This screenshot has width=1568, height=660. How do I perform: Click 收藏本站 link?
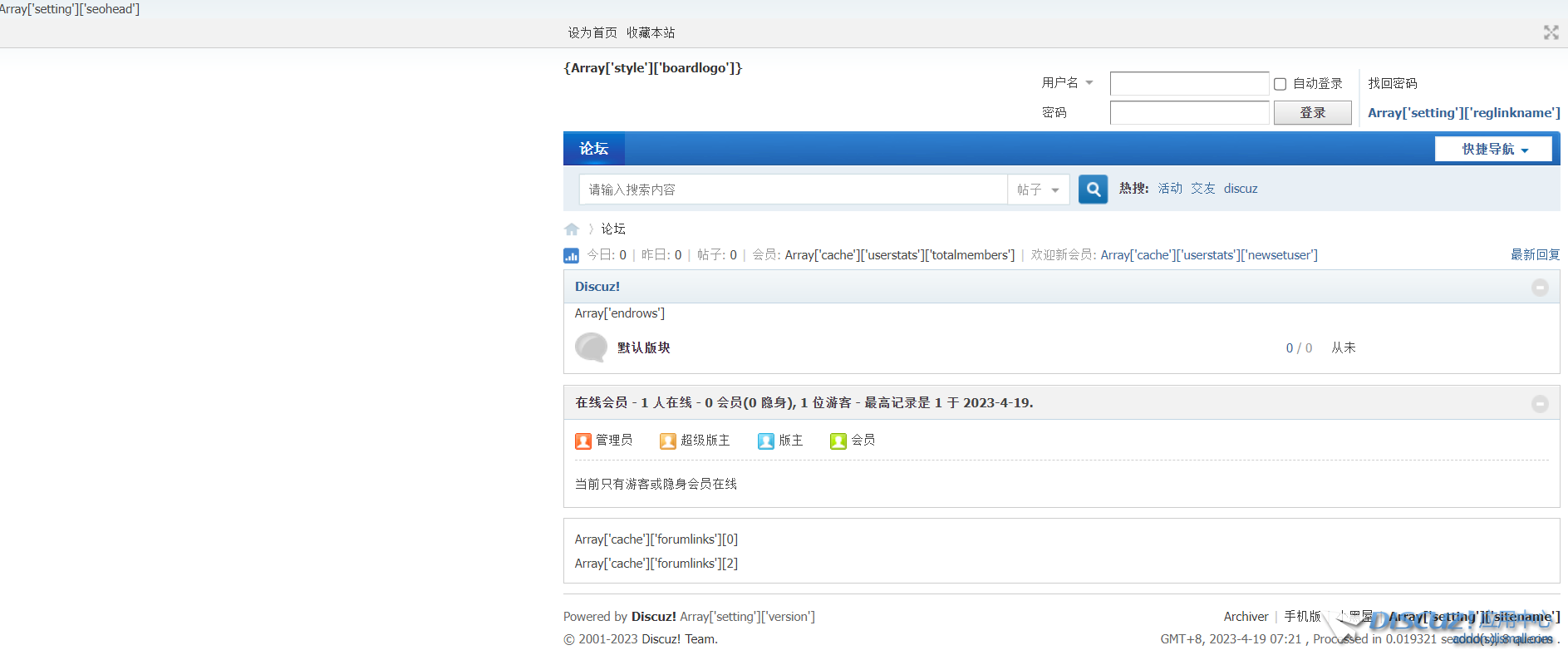tap(651, 32)
